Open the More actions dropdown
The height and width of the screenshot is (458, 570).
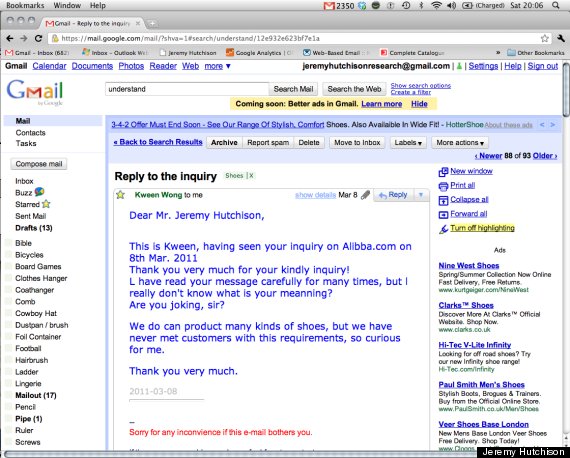point(460,143)
